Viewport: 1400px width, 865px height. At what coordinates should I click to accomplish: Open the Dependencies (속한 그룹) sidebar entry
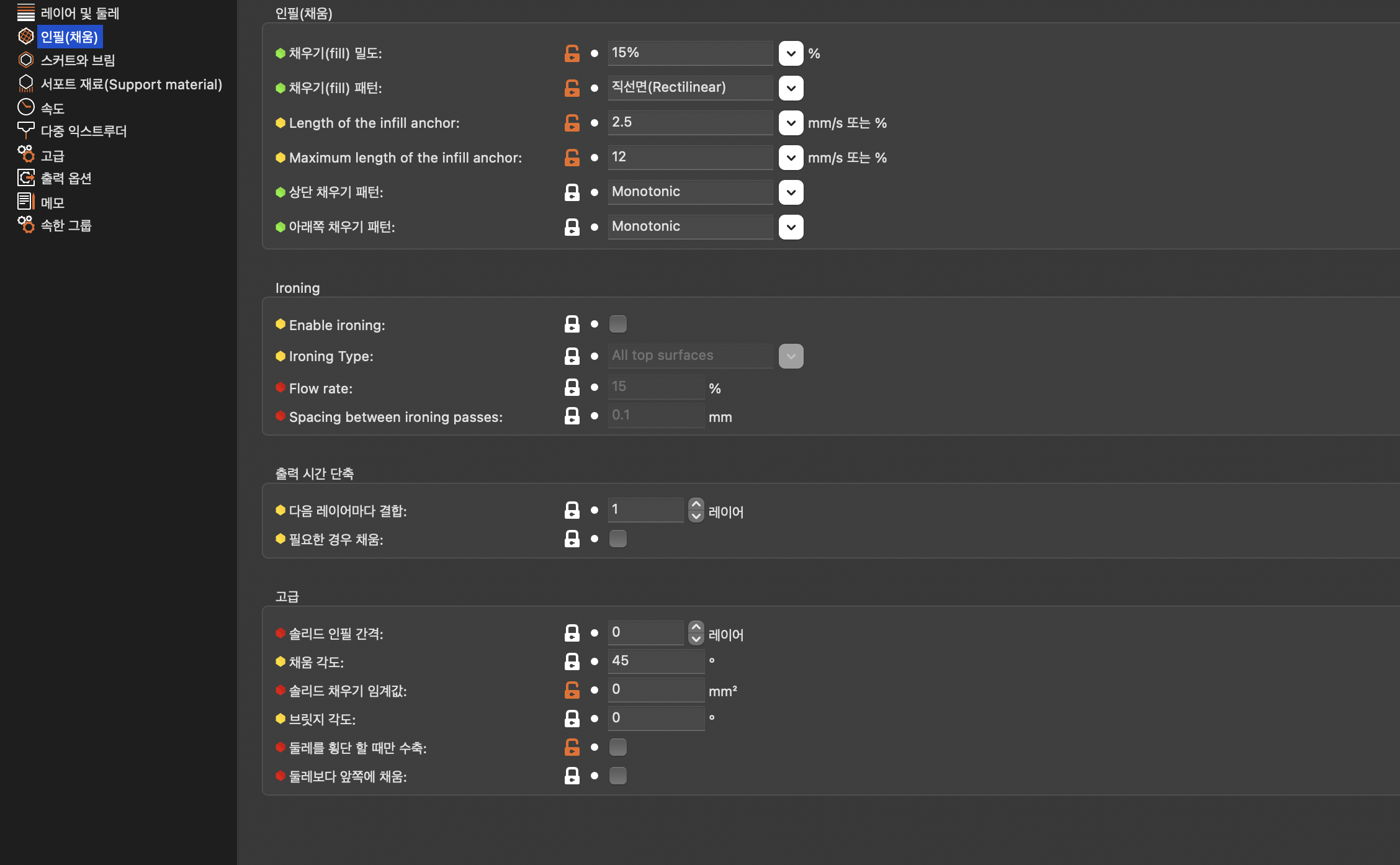tap(66, 225)
